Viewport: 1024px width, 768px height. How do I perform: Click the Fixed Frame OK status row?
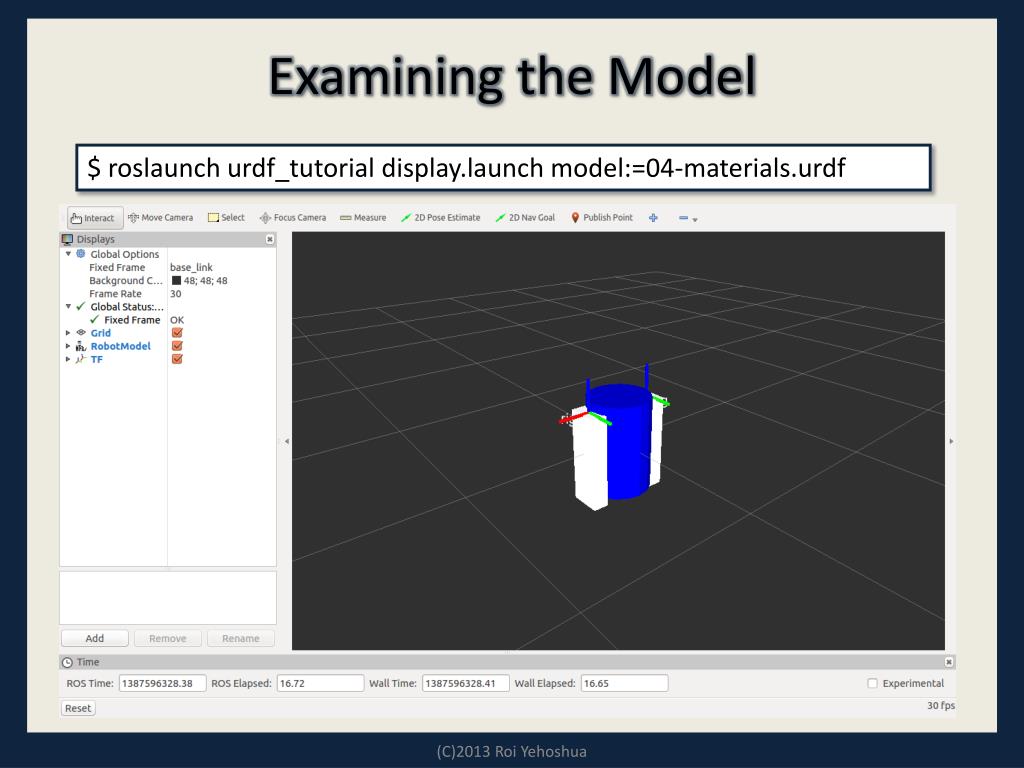(168, 320)
